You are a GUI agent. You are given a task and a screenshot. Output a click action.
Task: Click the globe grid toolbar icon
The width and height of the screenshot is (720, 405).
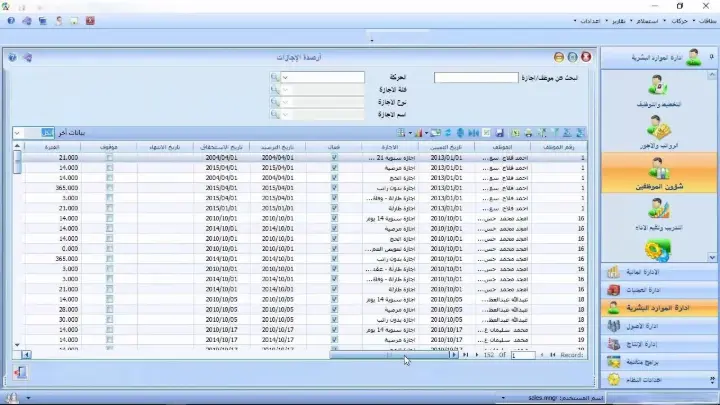(460, 133)
